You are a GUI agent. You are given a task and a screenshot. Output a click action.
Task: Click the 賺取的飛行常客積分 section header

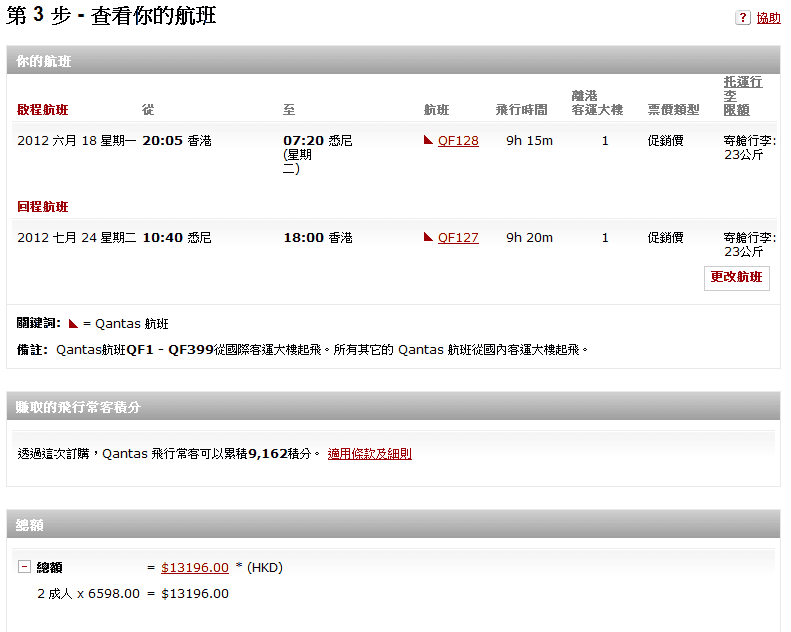tap(78, 407)
